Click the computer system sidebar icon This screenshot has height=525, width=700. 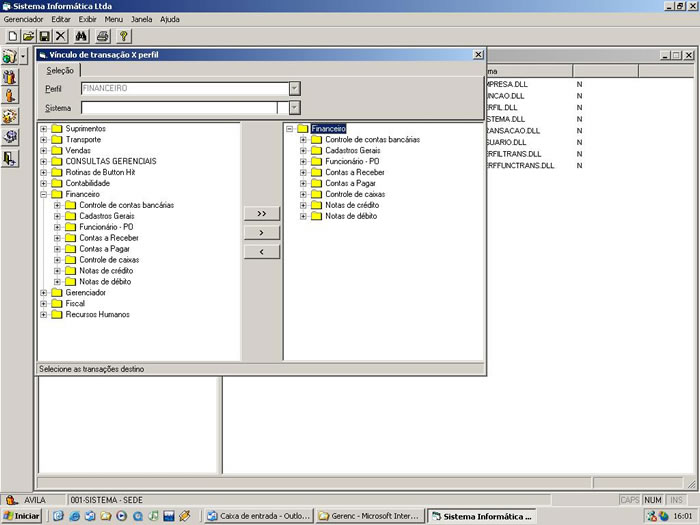tap(9, 136)
